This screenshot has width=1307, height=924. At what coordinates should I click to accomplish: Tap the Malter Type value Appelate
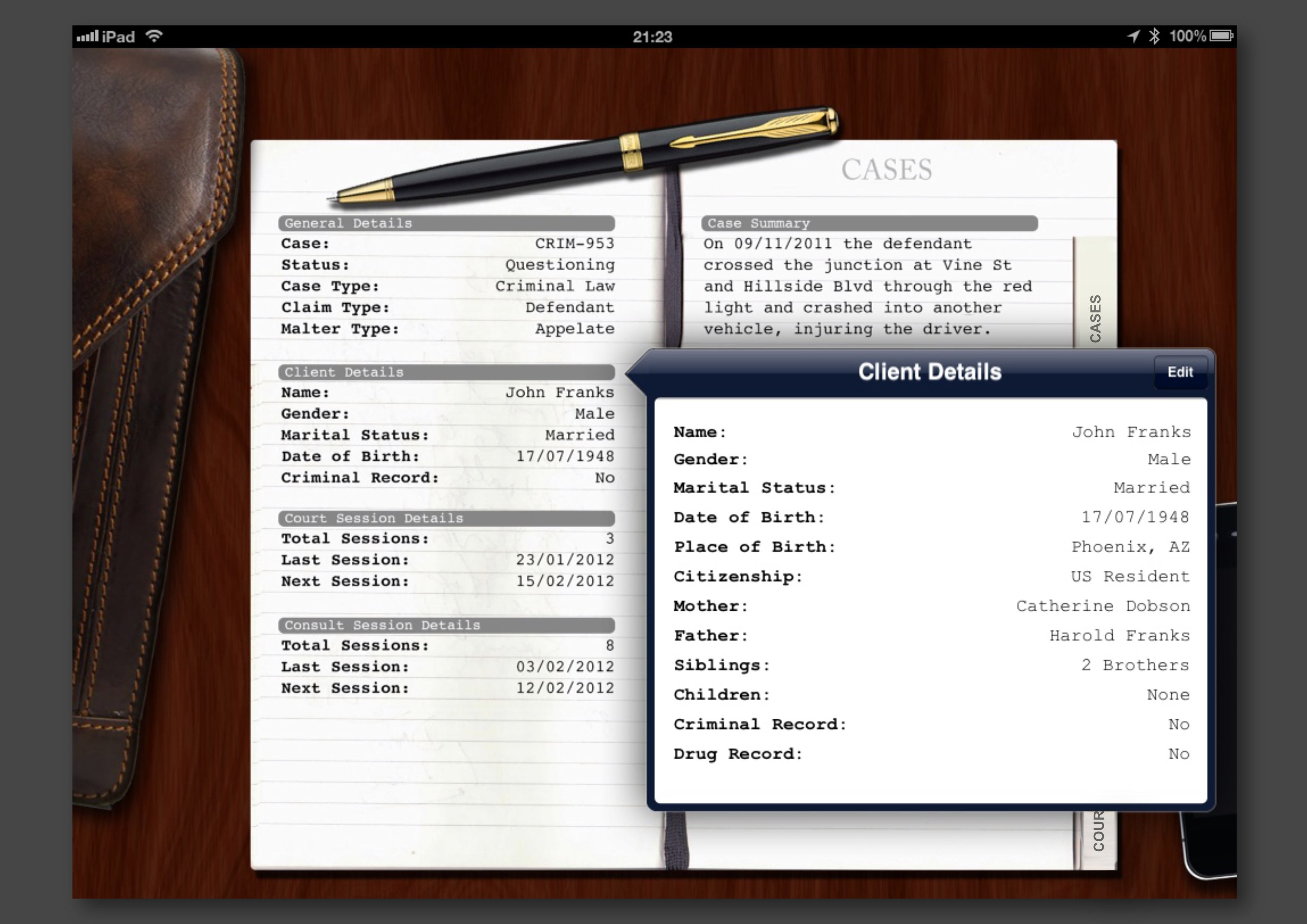click(575, 329)
